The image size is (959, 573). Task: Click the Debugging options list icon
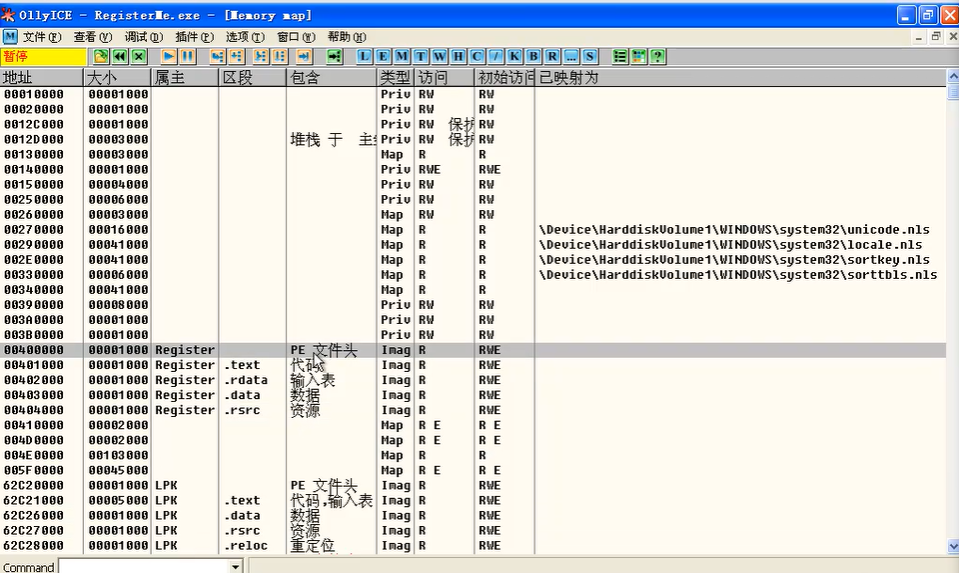pos(620,57)
